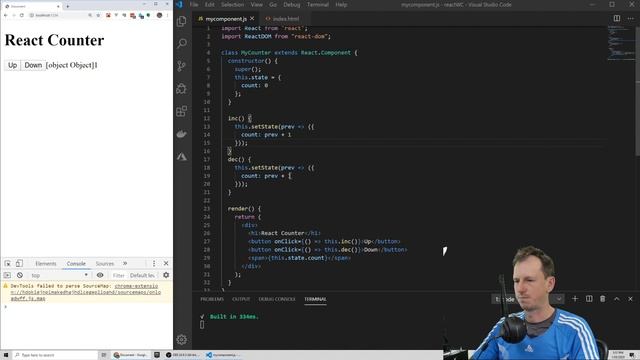Select the DevTools Console tab

[x=76, y=263]
